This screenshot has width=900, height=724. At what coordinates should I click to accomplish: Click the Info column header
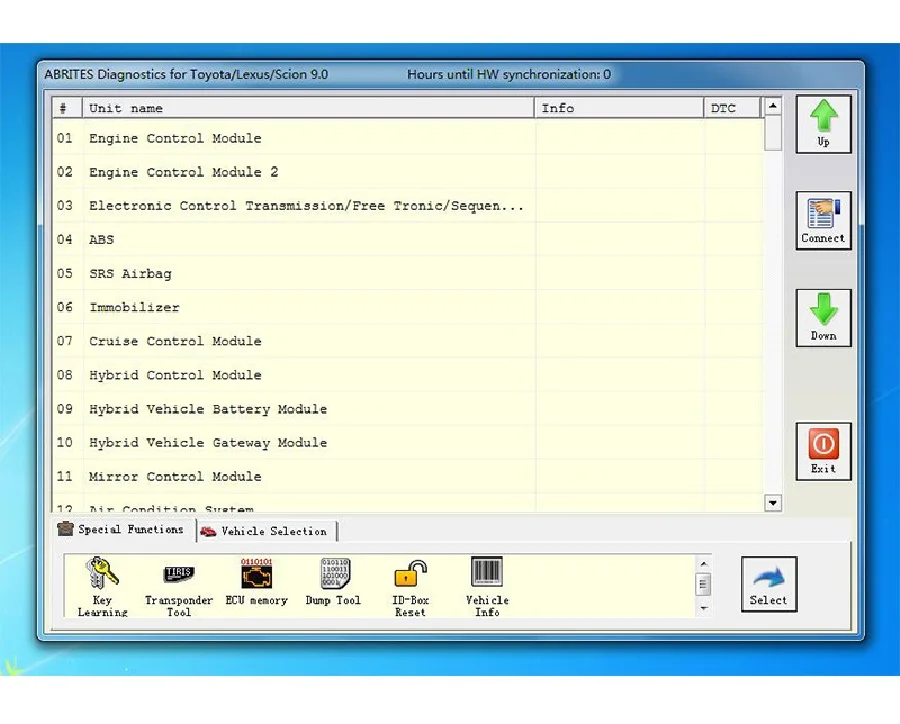619,108
